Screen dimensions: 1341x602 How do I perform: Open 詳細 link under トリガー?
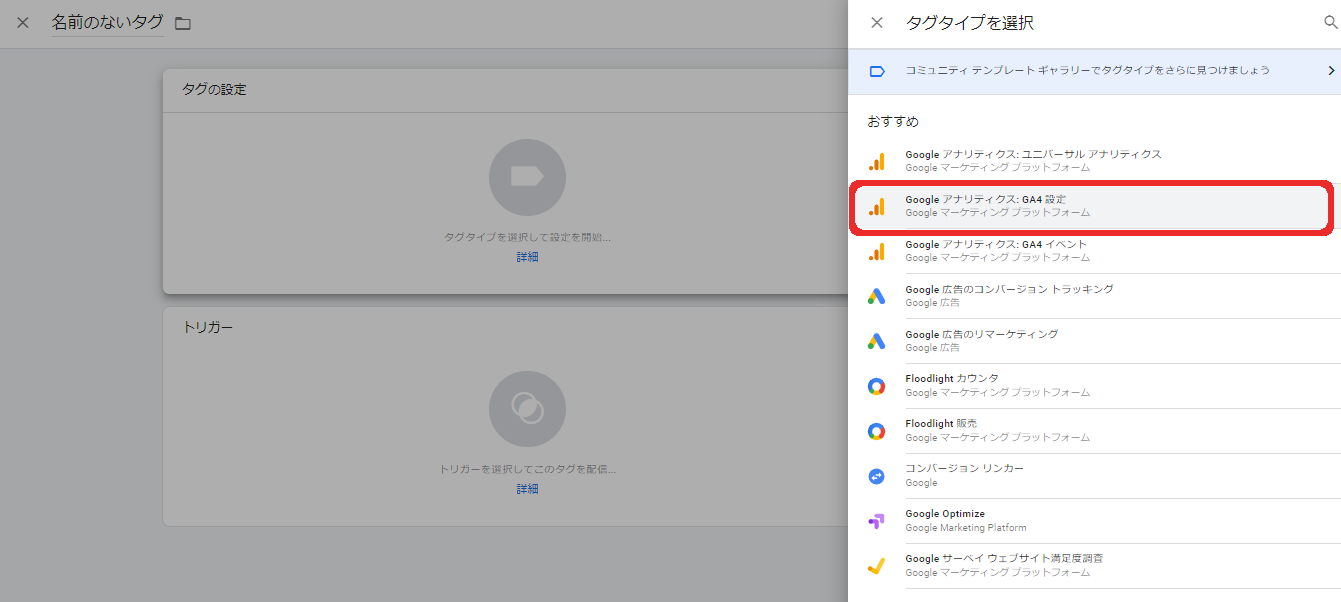527,489
